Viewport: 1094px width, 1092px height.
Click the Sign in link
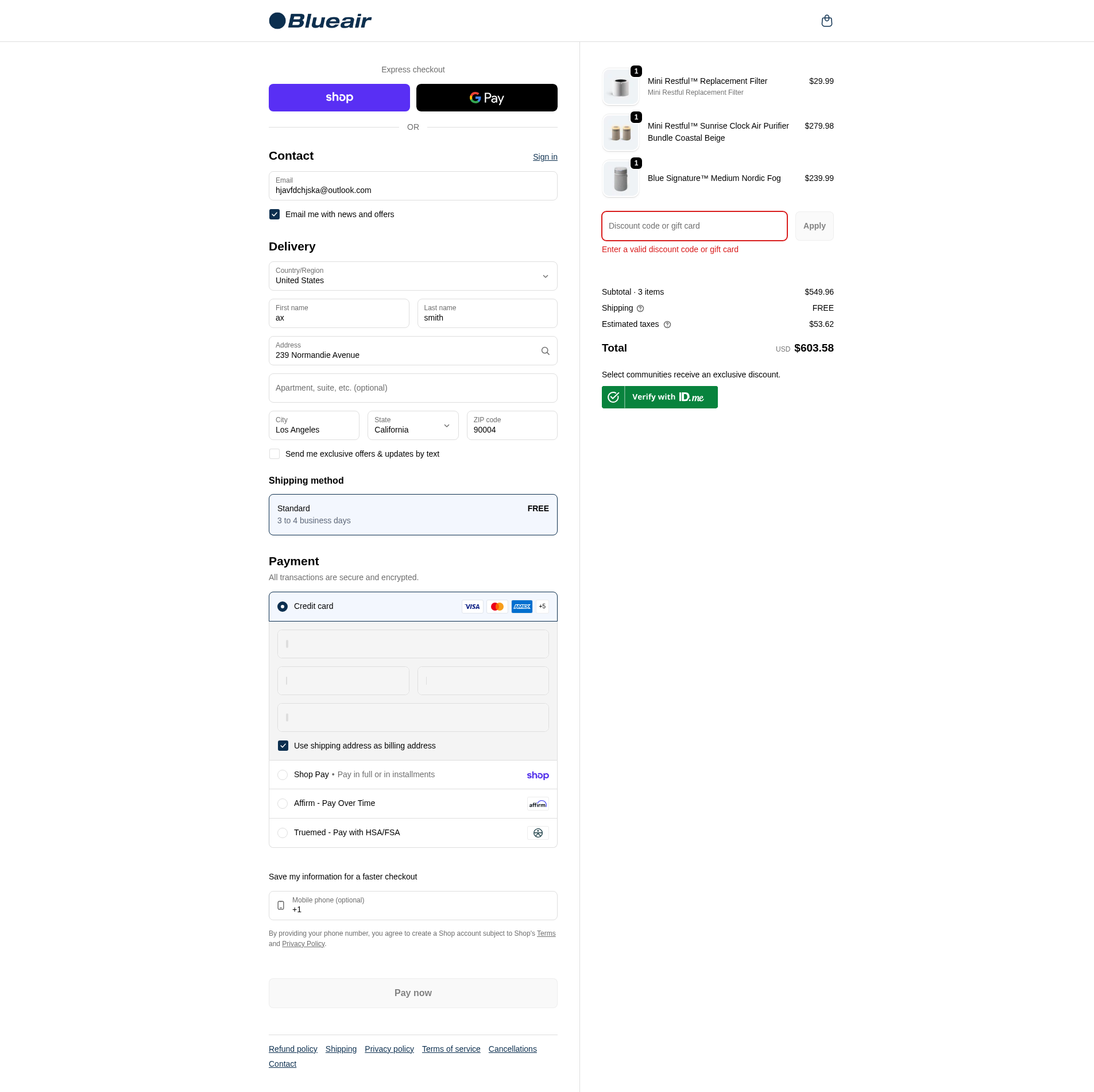[545, 157]
